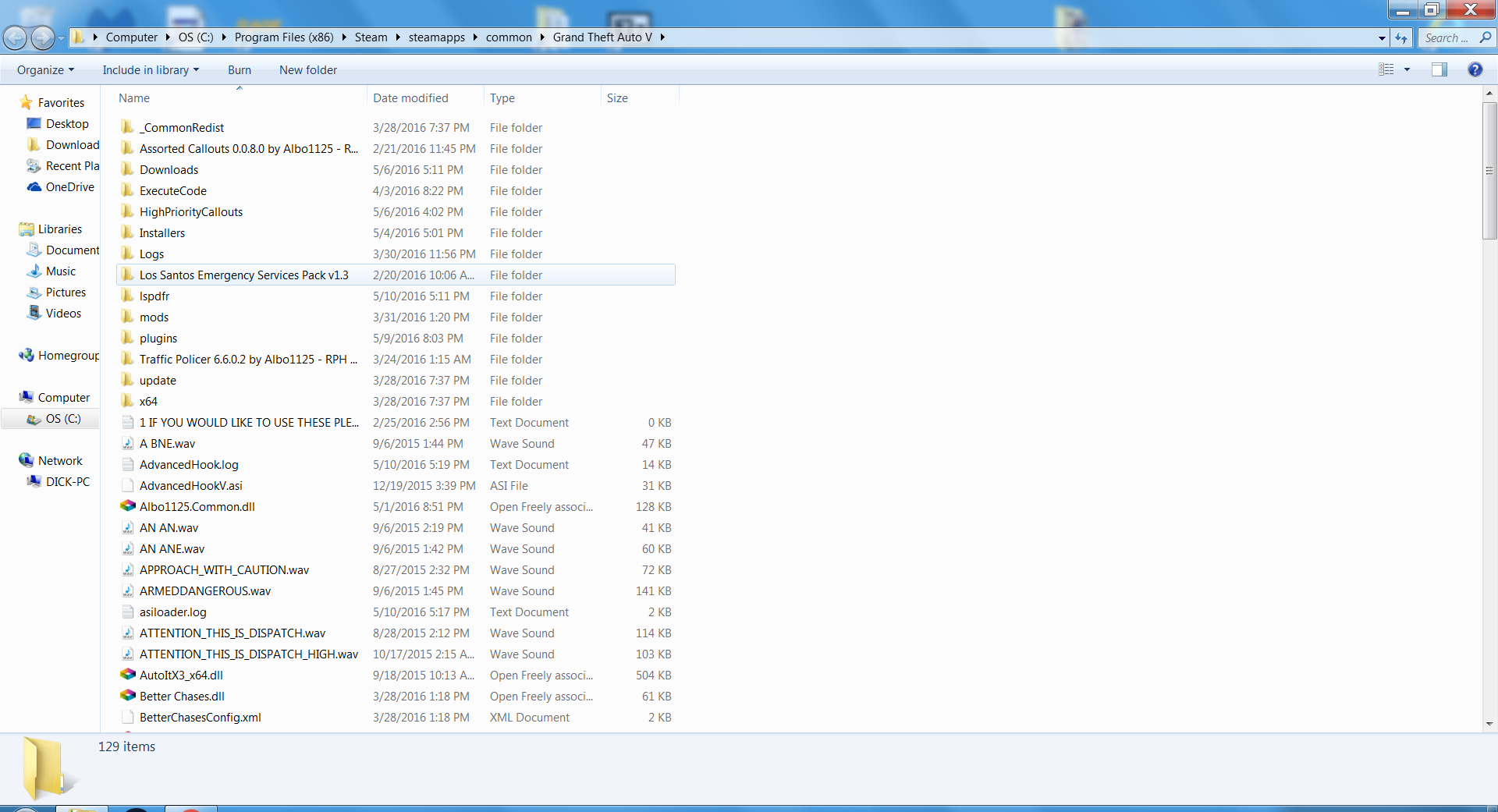Select the HighPriorityCallouts folder
The image size is (1498, 812).
tap(396, 211)
